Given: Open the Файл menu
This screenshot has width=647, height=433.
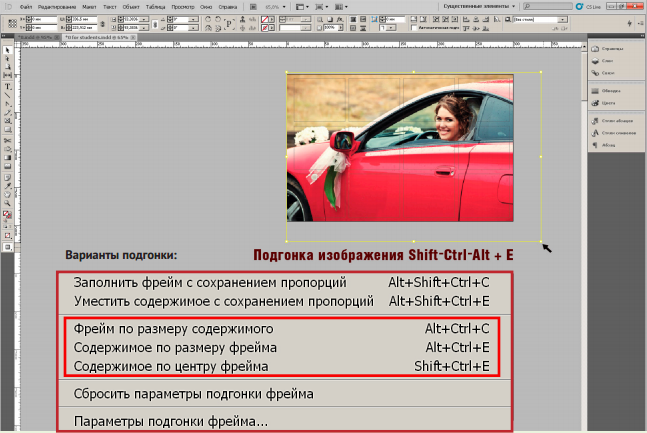Looking at the screenshot, I should 26,7.
